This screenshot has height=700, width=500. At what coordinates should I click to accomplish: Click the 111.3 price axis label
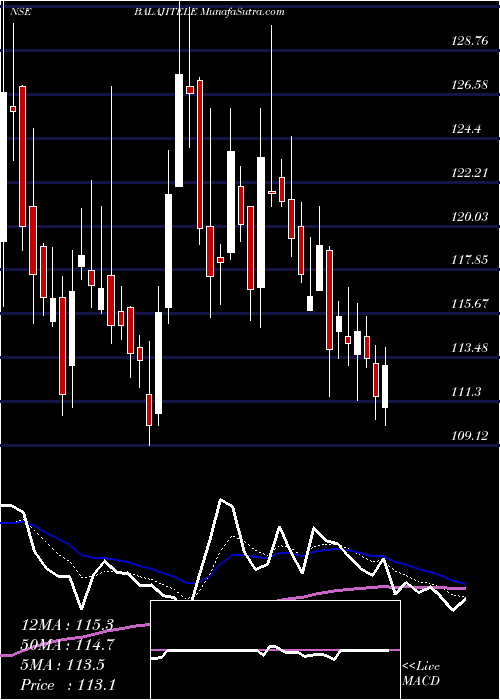click(466, 392)
